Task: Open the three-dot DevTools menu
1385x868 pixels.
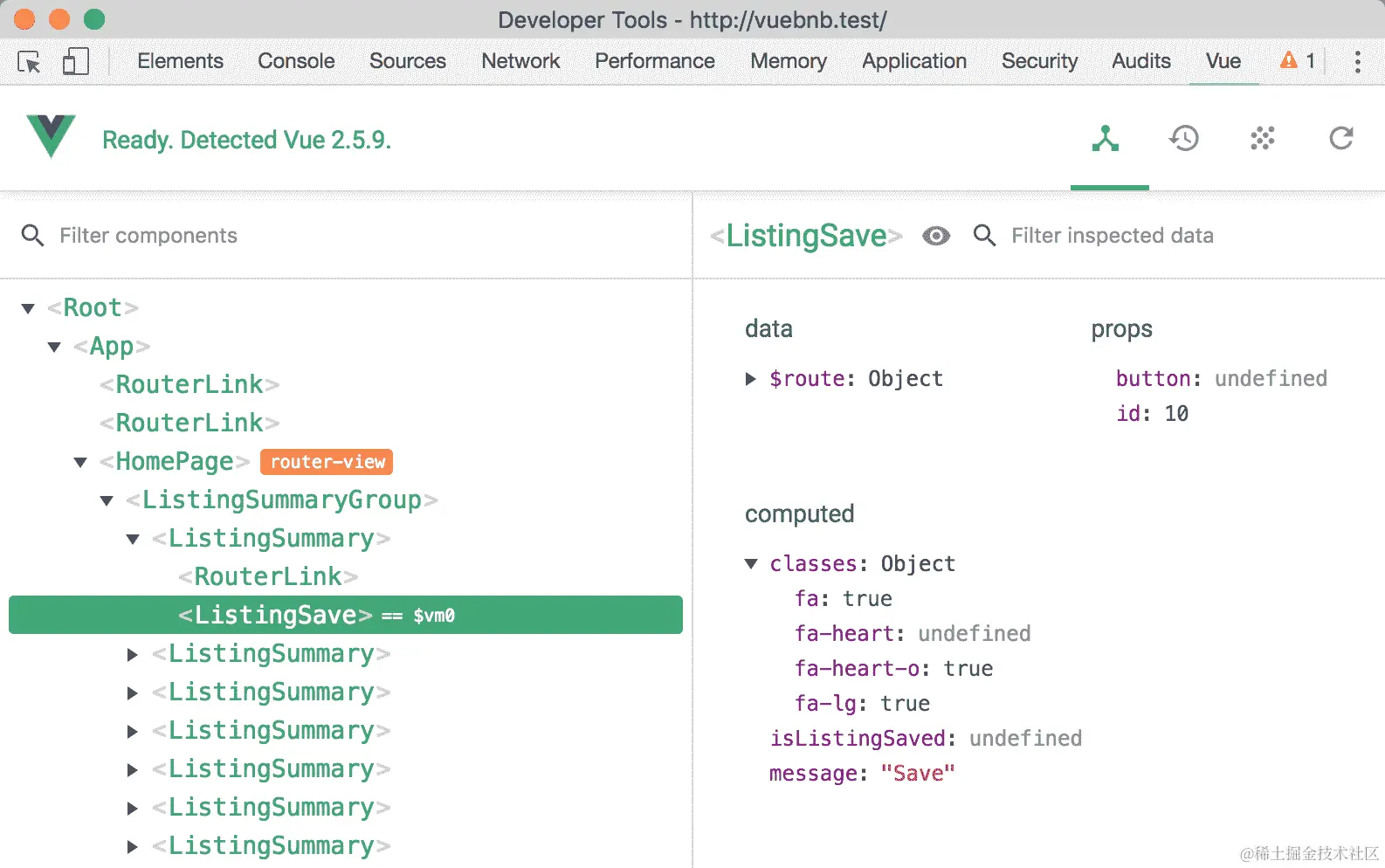Action: (1357, 61)
